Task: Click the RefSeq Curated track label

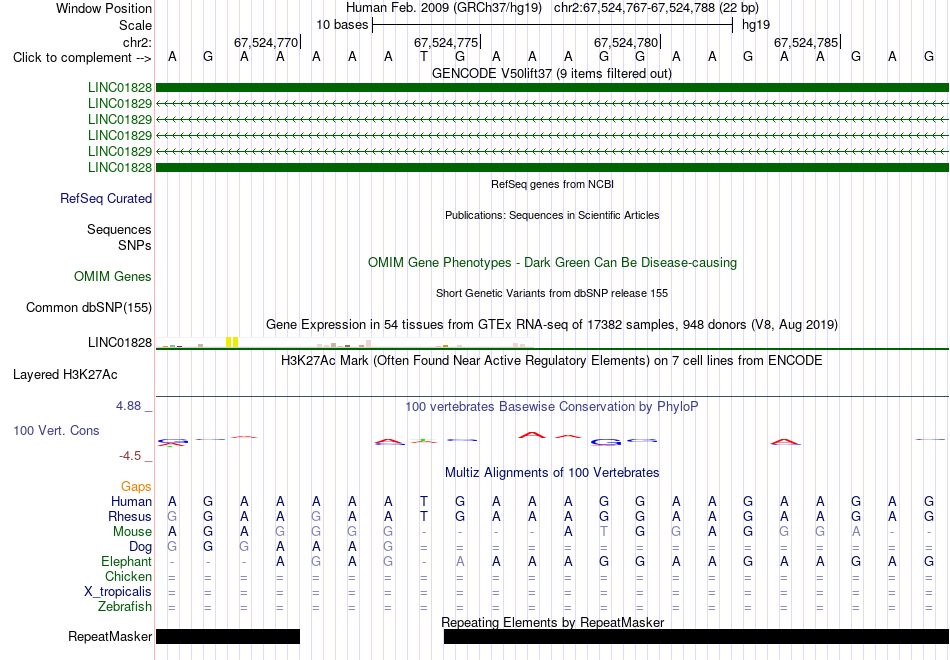Action: point(106,199)
